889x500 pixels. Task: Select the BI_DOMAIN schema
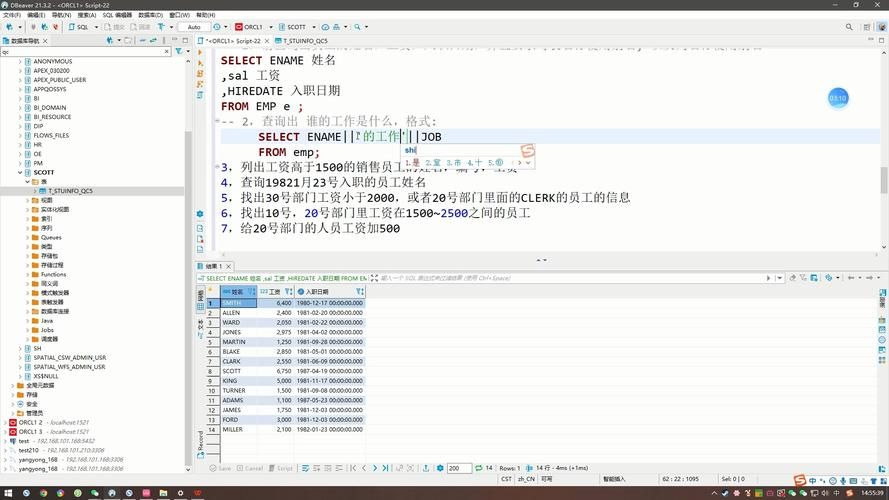pos(49,108)
